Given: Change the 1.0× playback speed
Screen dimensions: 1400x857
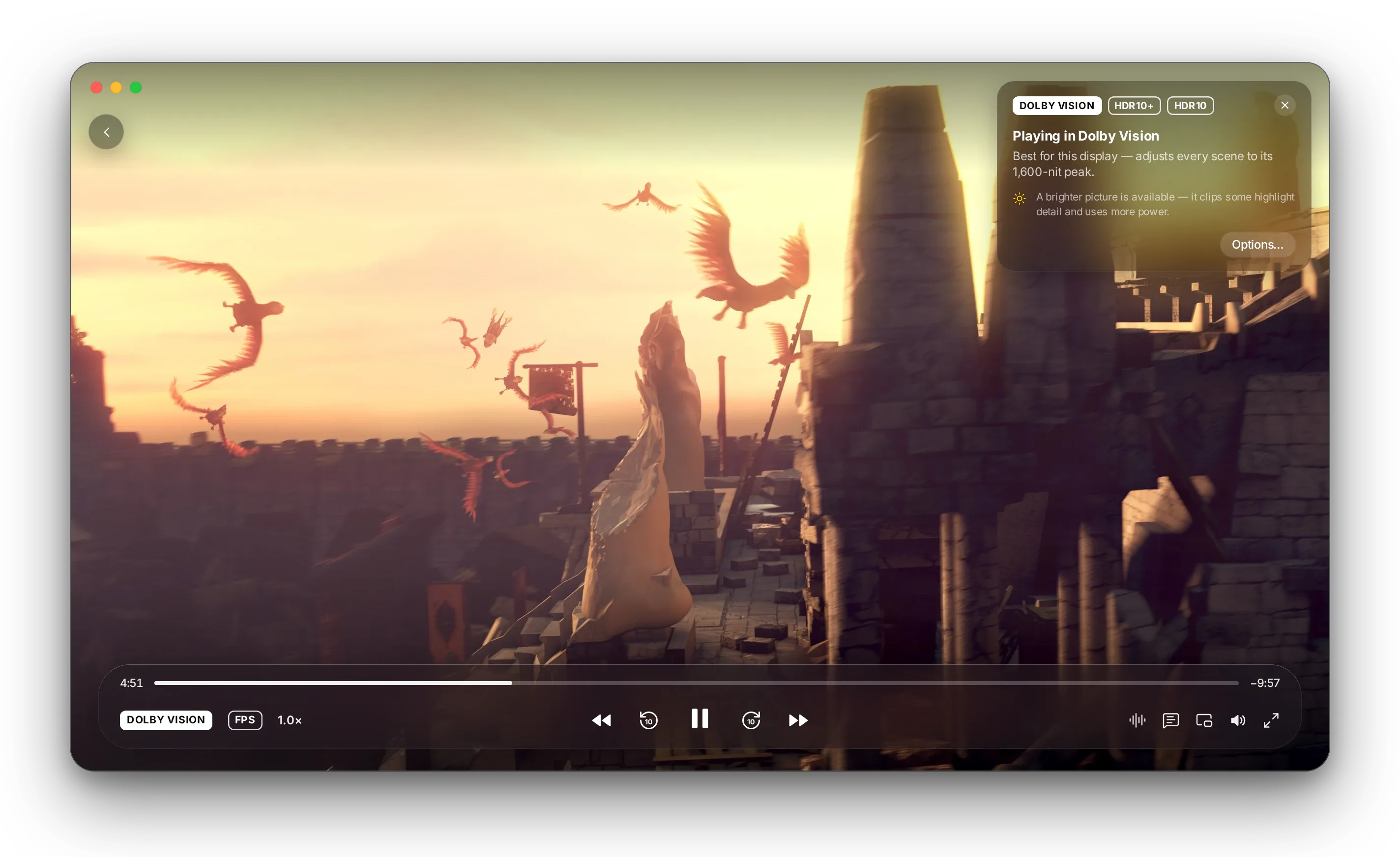Looking at the screenshot, I should pyautogui.click(x=290, y=720).
